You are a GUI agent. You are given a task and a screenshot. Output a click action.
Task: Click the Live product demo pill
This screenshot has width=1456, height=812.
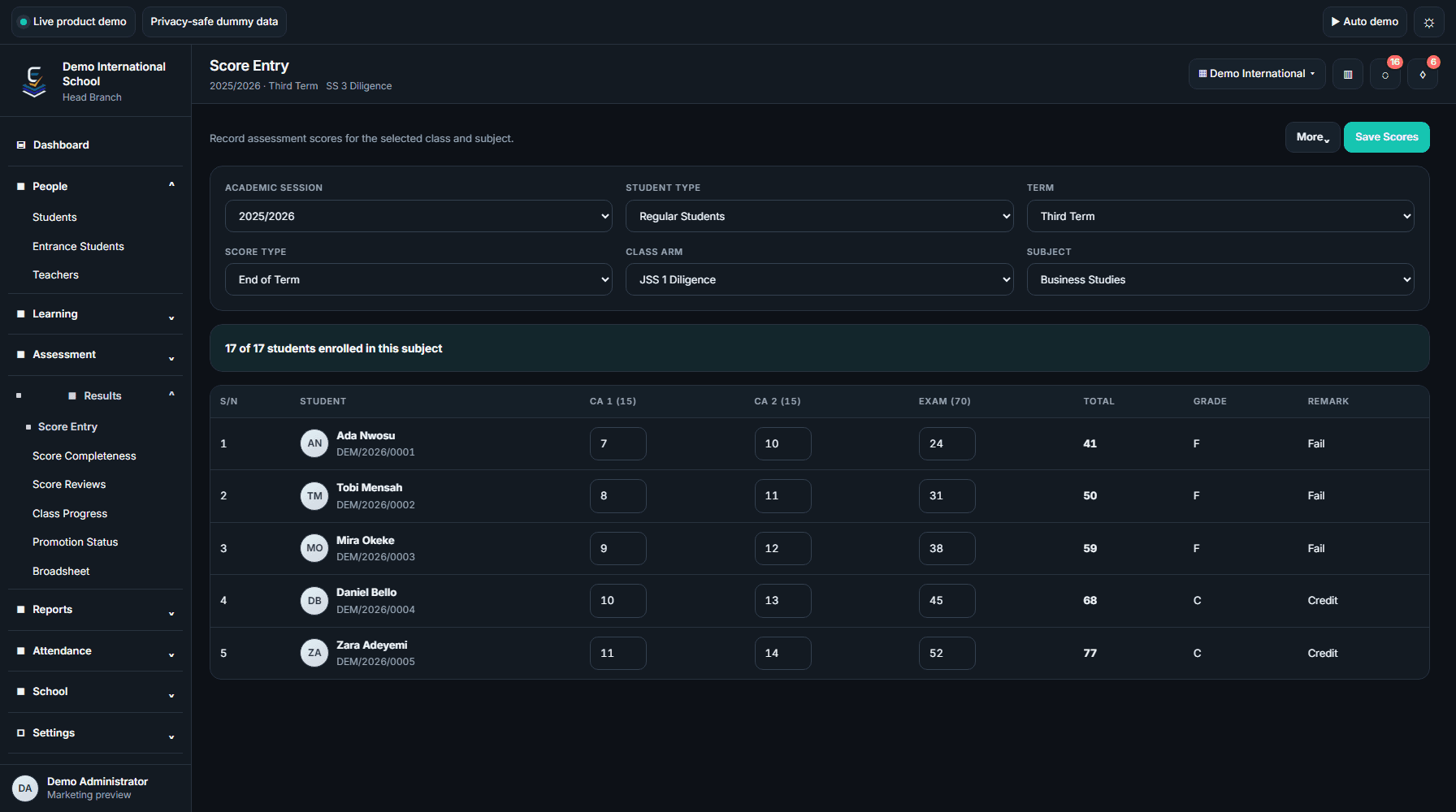tap(73, 22)
